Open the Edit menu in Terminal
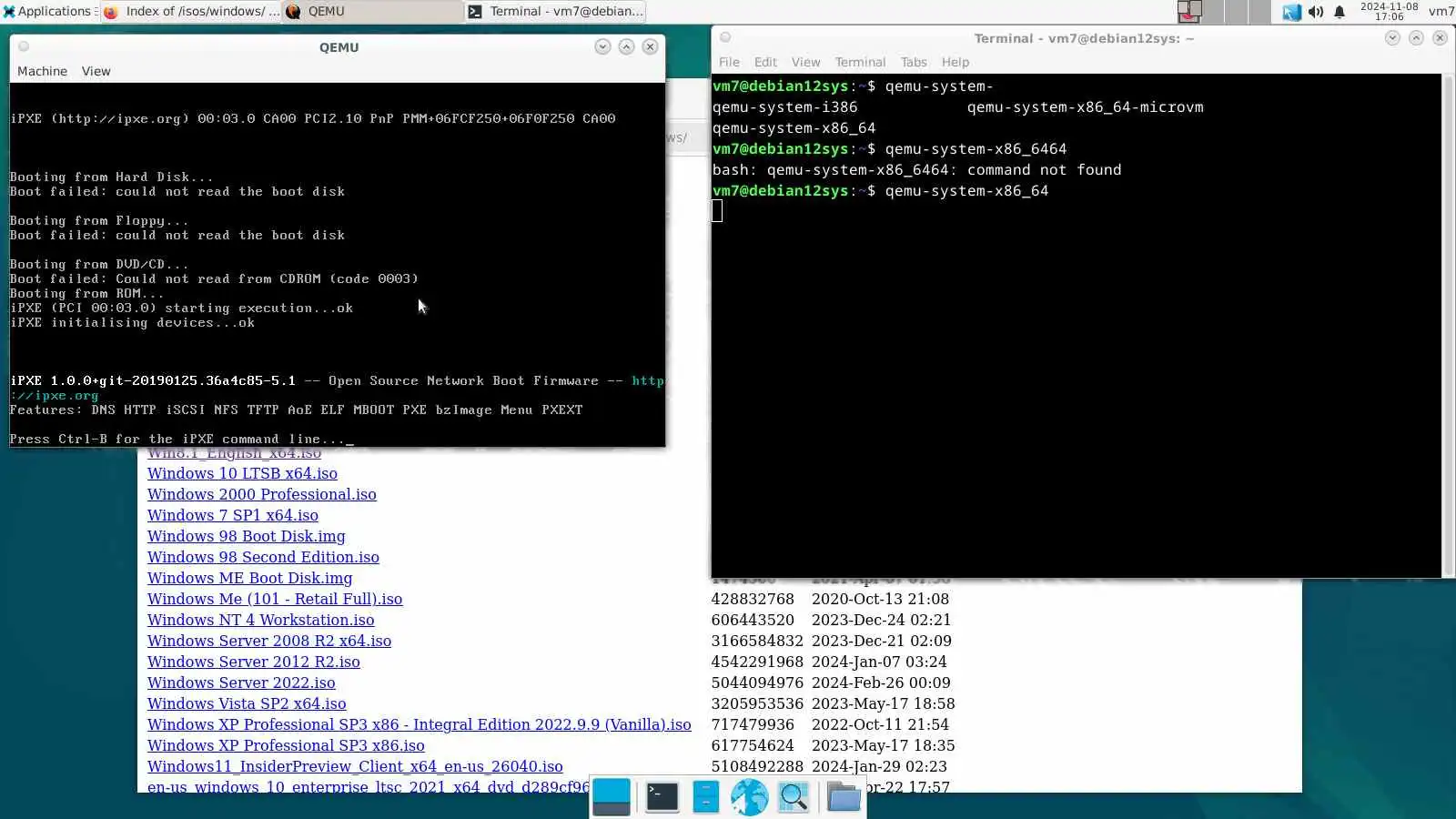The height and width of the screenshot is (819, 1456). 765,62
